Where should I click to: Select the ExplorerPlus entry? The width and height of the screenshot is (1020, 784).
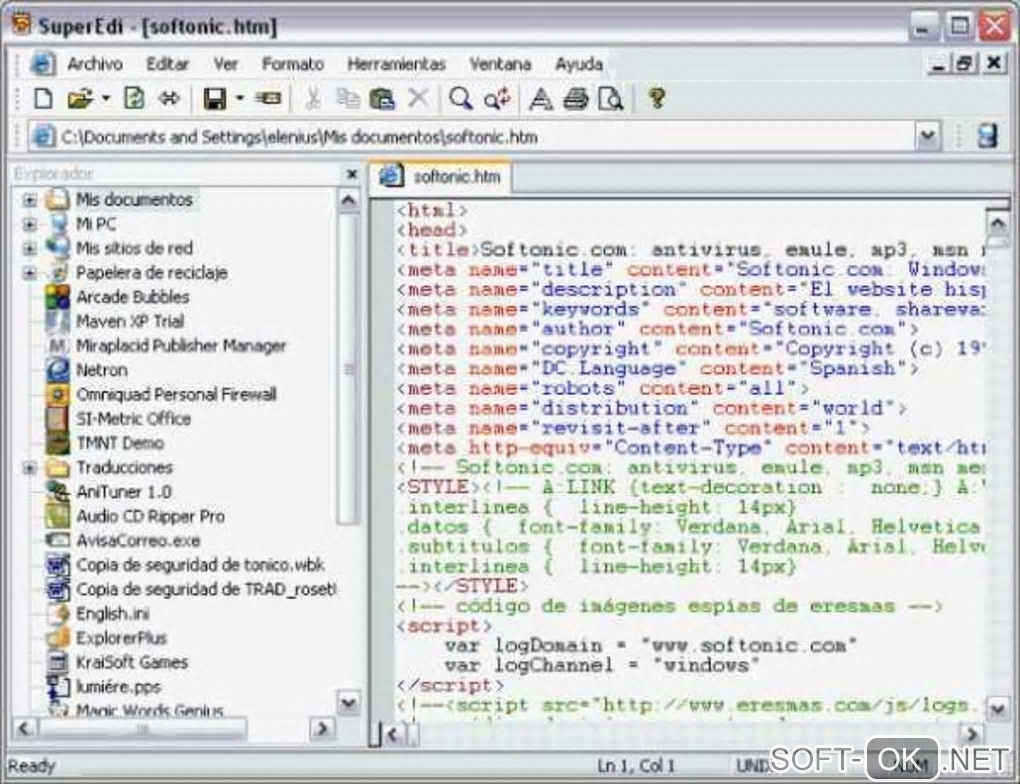click(x=122, y=638)
